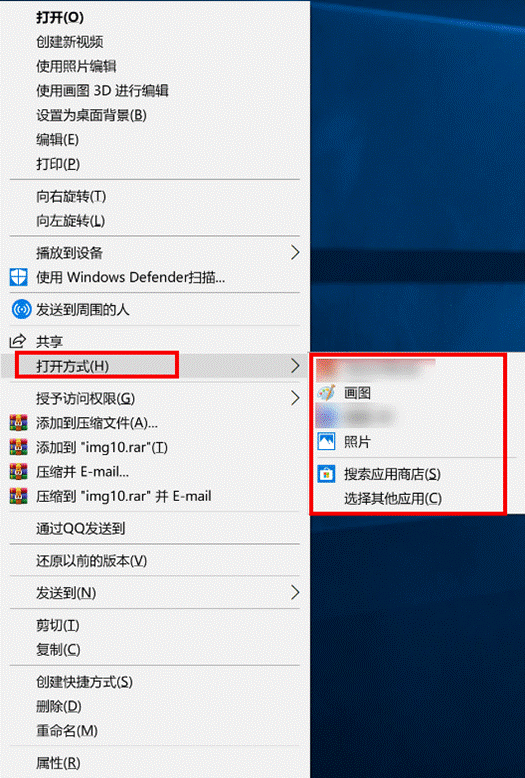Choose 添加到 "img10.rar"(T) option
Viewport: 525px width, 778px height.
point(102,447)
